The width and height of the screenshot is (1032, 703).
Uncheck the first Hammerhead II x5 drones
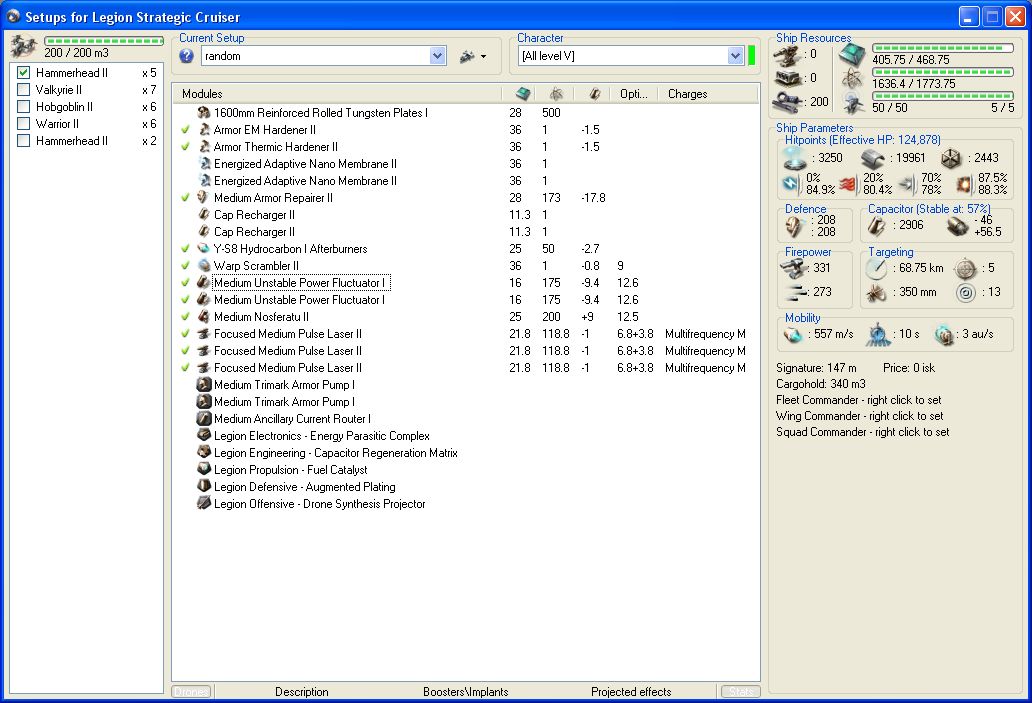tap(24, 72)
